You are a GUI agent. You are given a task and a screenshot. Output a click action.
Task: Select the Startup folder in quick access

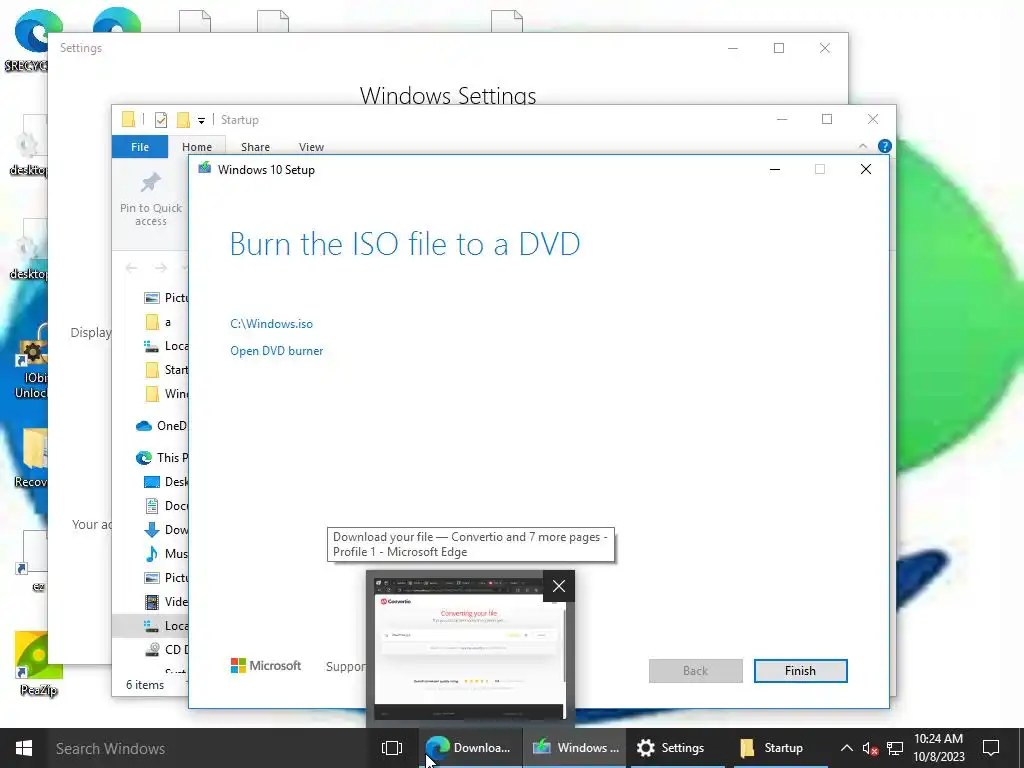click(166, 370)
